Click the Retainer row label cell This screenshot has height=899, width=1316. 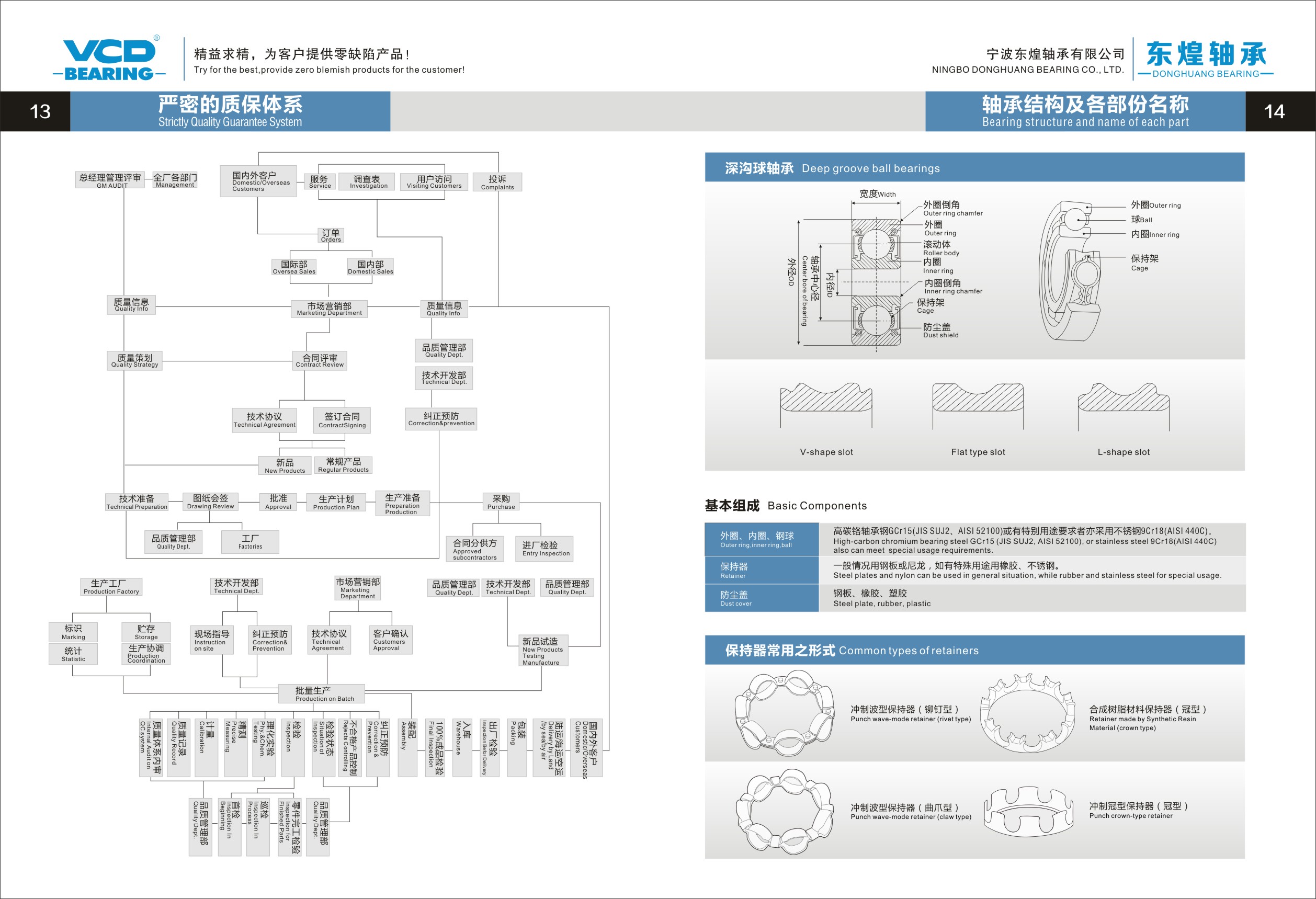click(761, 570)
